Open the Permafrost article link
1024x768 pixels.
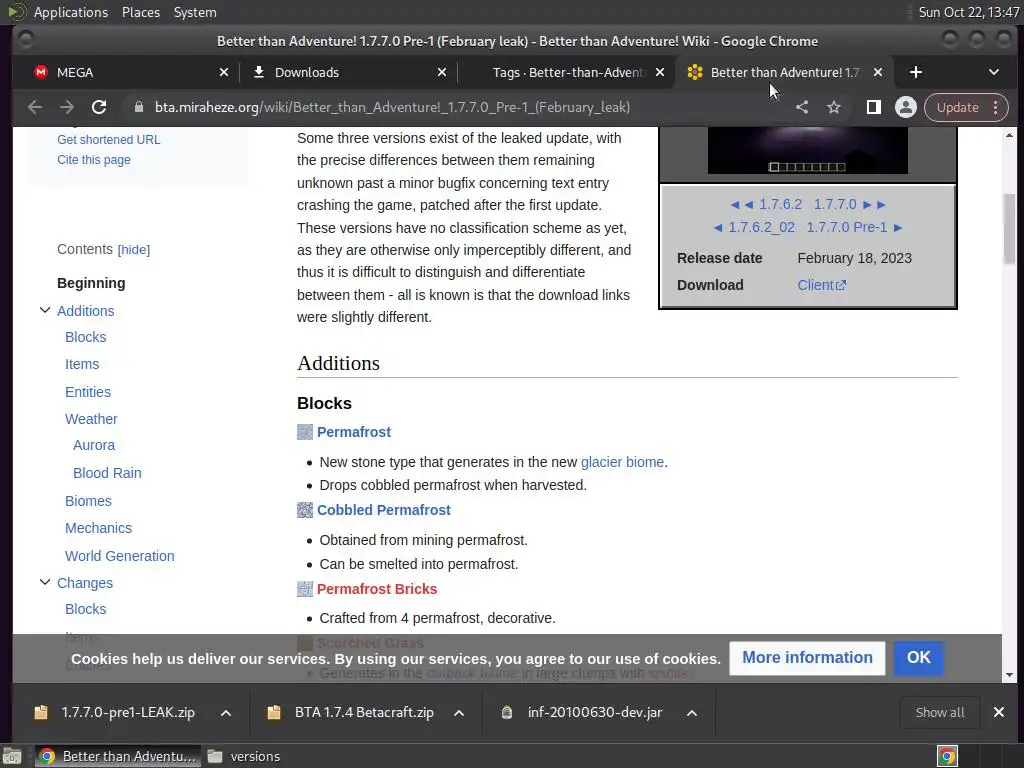click(x=354, y=432)
